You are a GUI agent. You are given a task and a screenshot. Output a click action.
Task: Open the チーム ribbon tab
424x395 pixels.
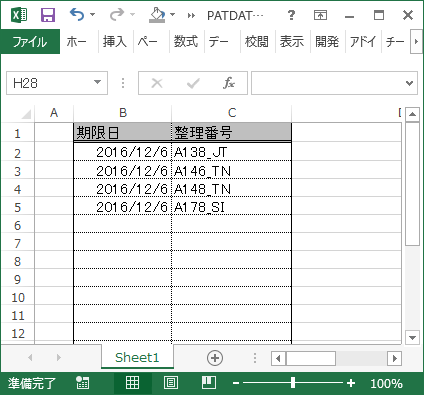pos(395,42)
